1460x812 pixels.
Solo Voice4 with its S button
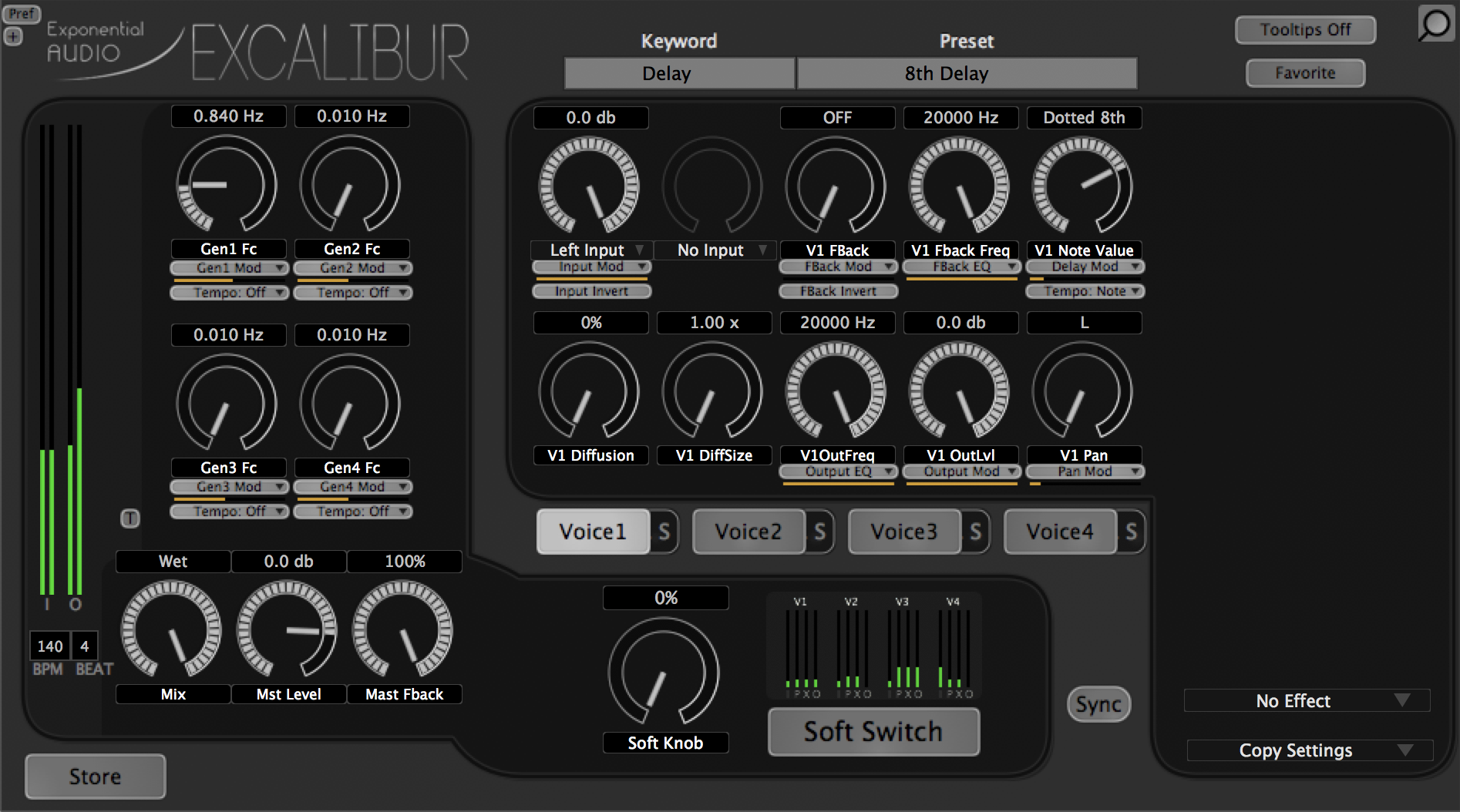pyautogui.click(x=1131, y=532)
